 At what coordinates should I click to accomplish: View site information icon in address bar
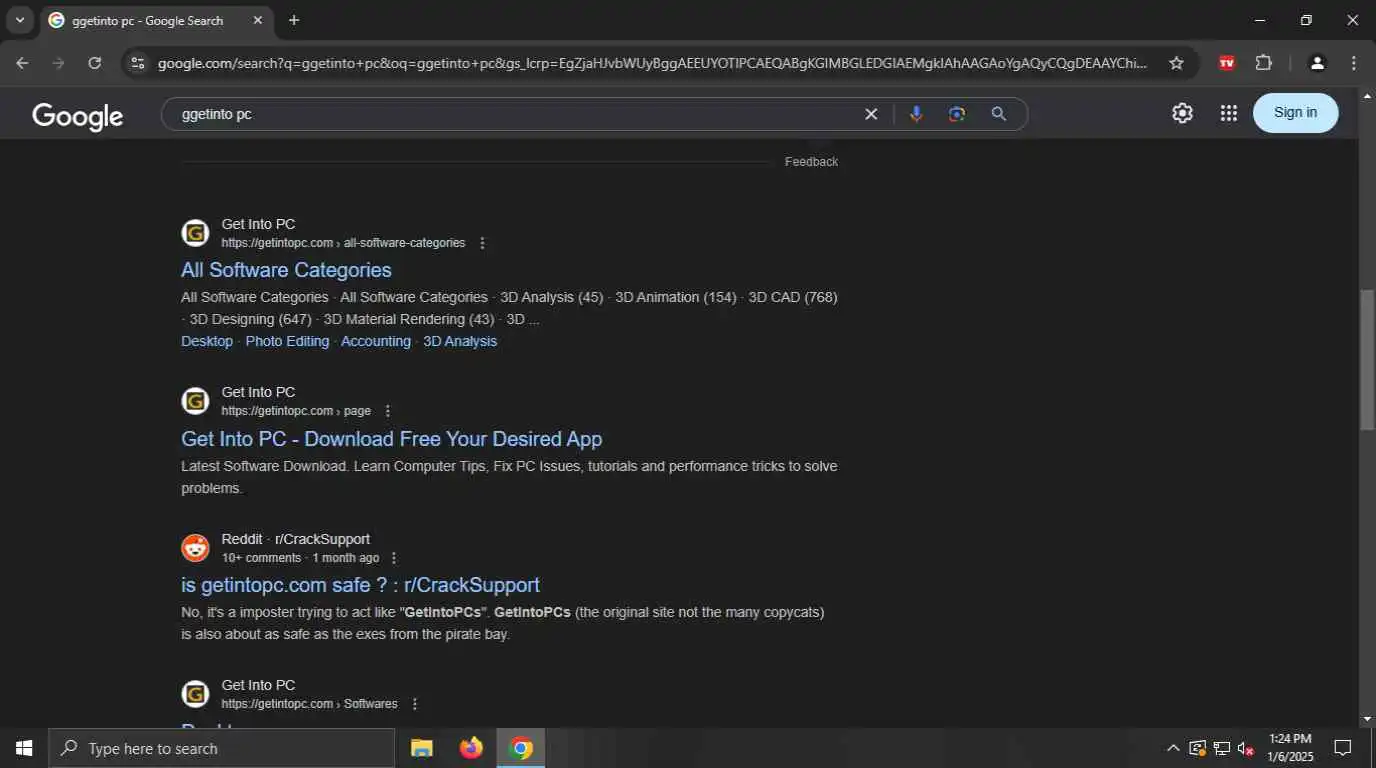(x=138, y=63)
